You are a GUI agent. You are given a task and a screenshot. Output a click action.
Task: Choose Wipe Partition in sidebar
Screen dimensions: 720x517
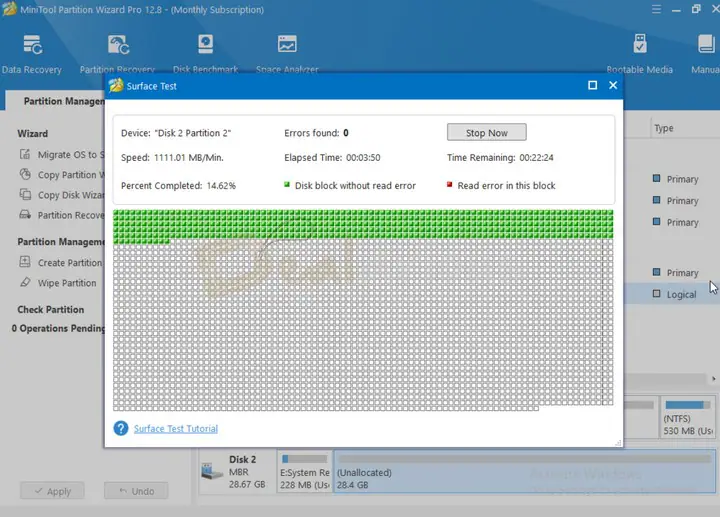tap(67, 283)
